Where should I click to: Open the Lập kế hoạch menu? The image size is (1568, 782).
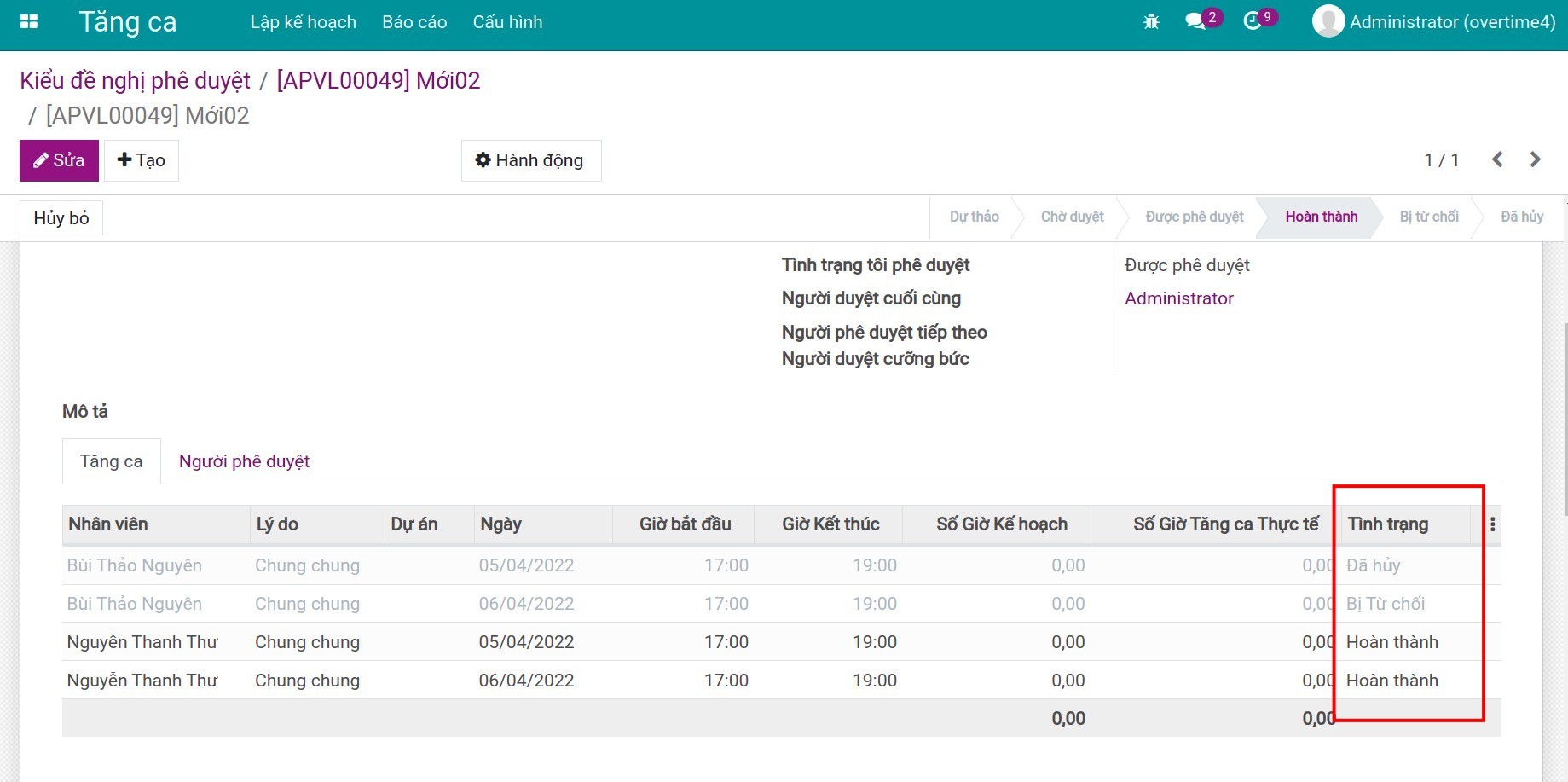pos(303,22)
